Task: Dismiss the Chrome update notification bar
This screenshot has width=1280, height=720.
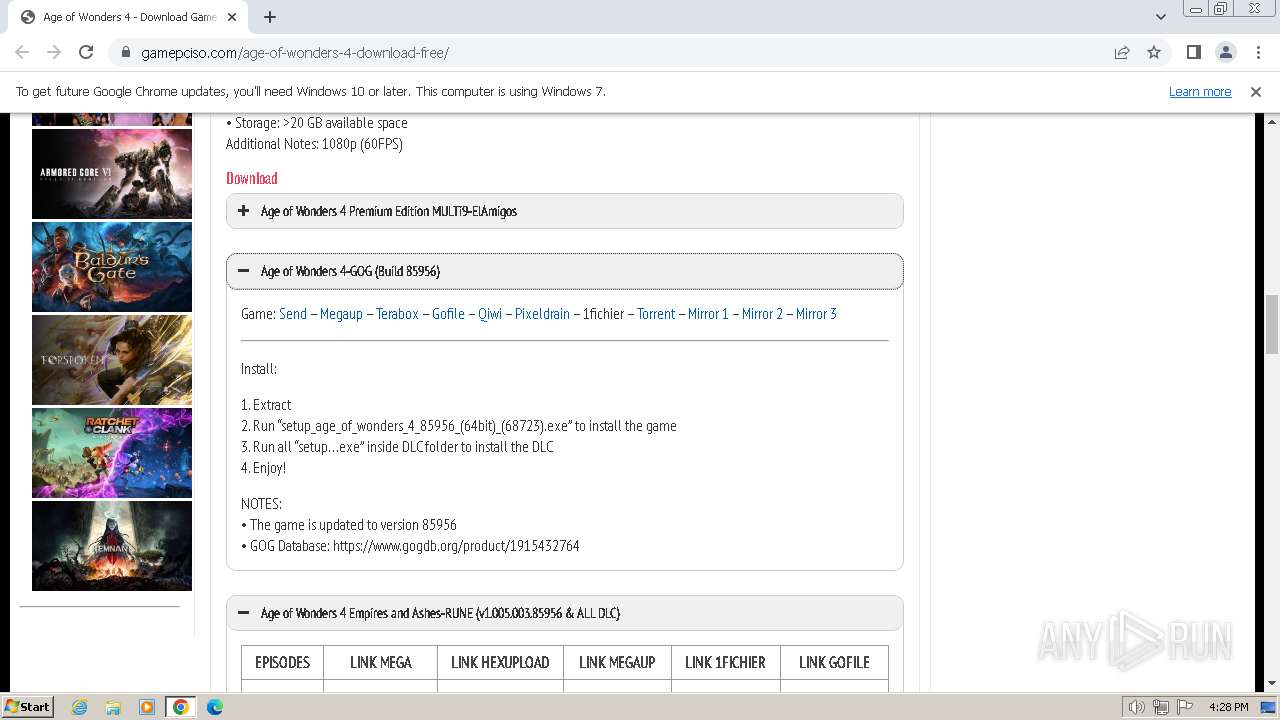Action: pyautogui.click(x=1256, y=91)
